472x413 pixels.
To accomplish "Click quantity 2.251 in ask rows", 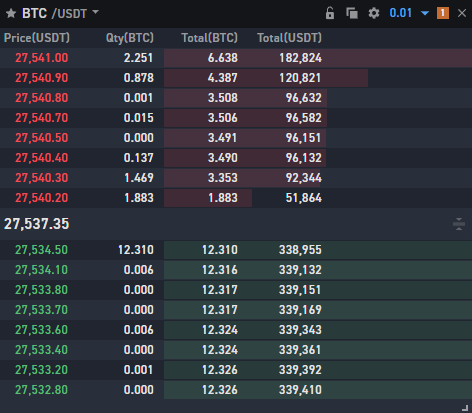I will pos(139,58).
